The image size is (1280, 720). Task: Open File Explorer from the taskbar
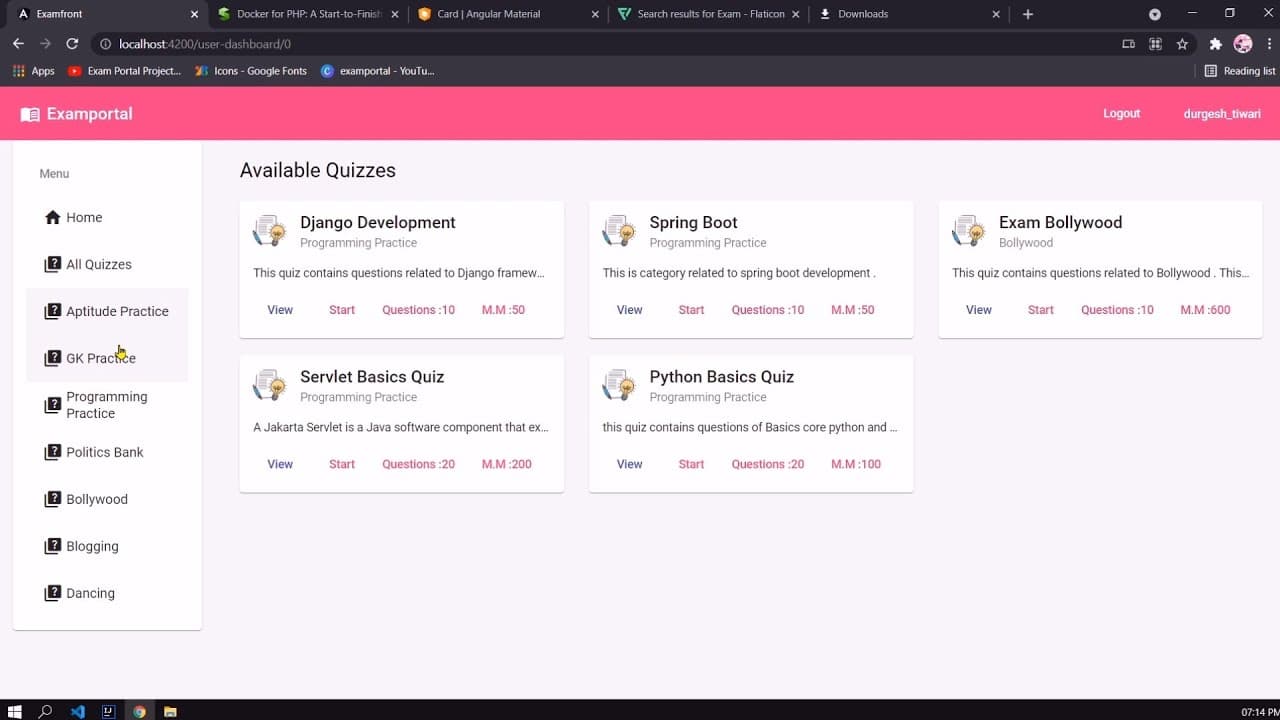click(170, 712)
